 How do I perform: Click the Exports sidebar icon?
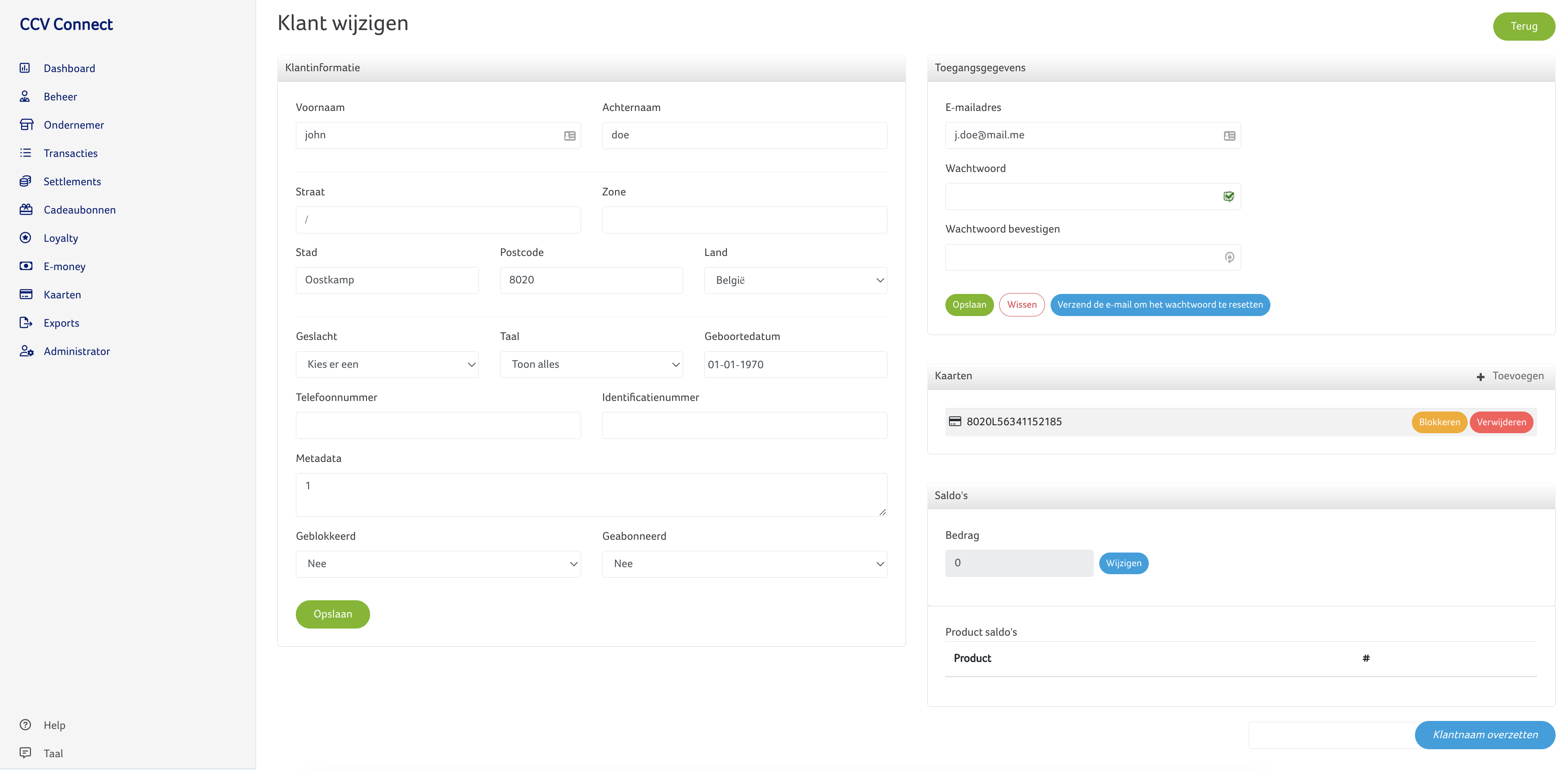[26, 323]
